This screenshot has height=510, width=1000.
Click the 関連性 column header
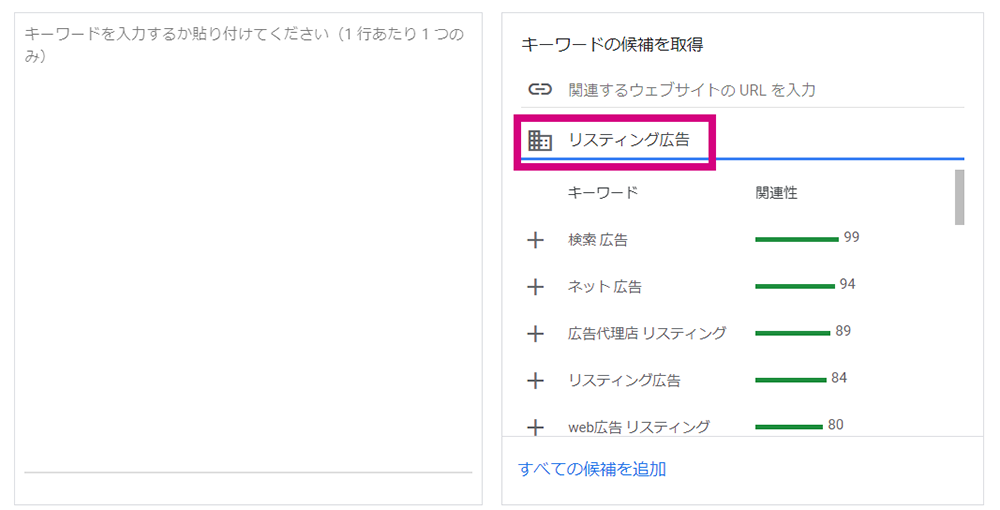(x=776, y=193)
